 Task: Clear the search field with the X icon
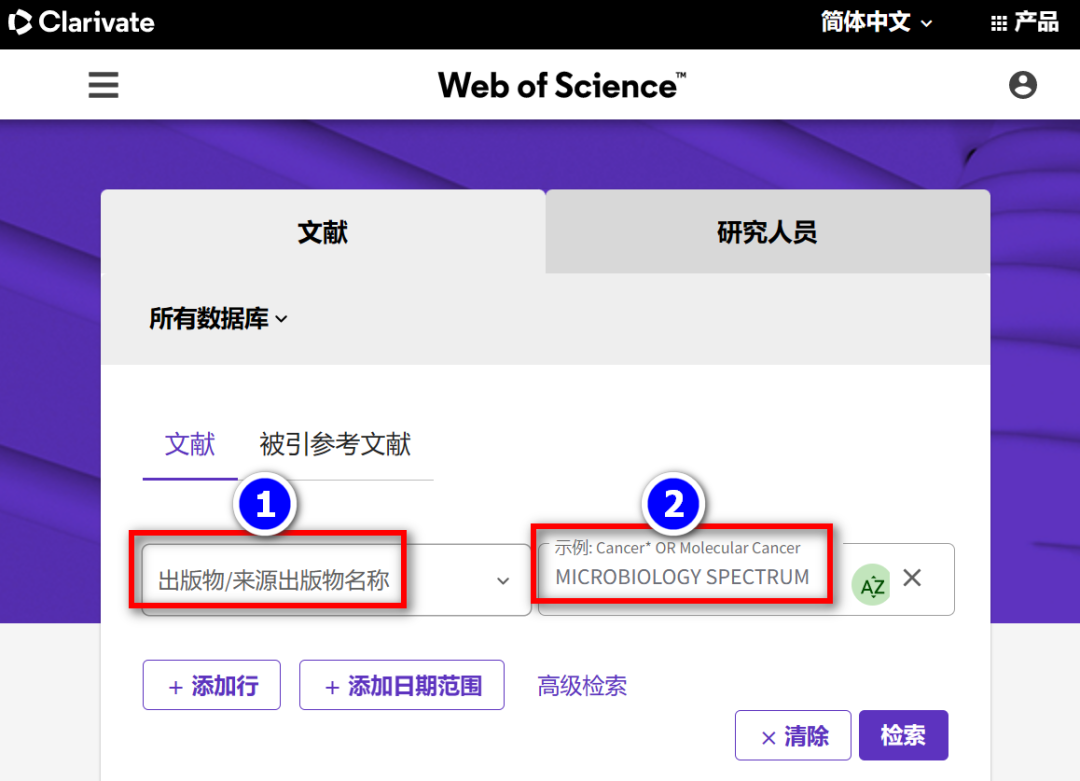[912, 578]
